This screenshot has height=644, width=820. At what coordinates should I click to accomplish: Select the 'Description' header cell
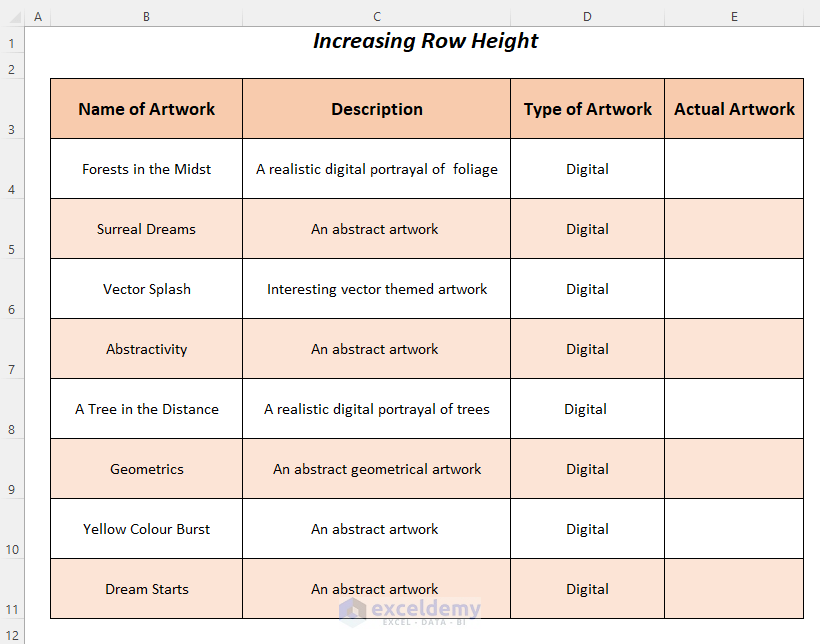377,108
